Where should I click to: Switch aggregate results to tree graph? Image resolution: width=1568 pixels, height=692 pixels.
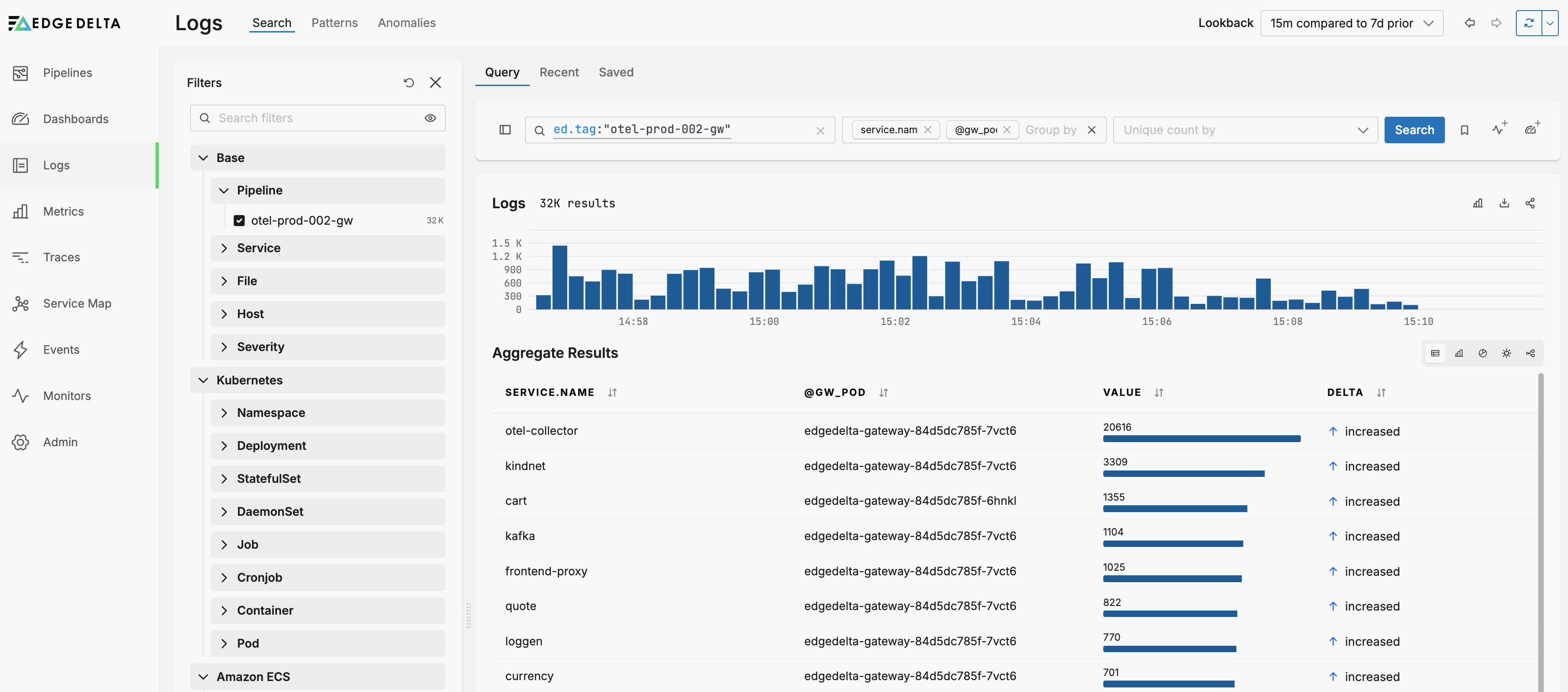pos(1530,353)
